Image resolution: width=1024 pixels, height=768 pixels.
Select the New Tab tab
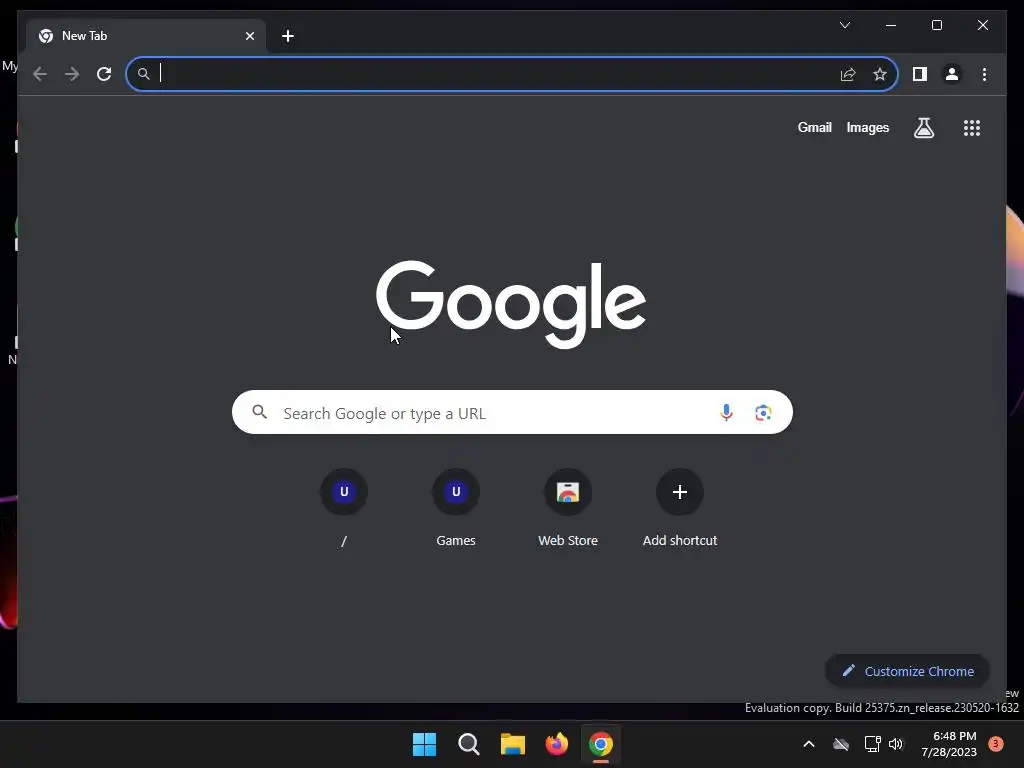pos(146,36)
